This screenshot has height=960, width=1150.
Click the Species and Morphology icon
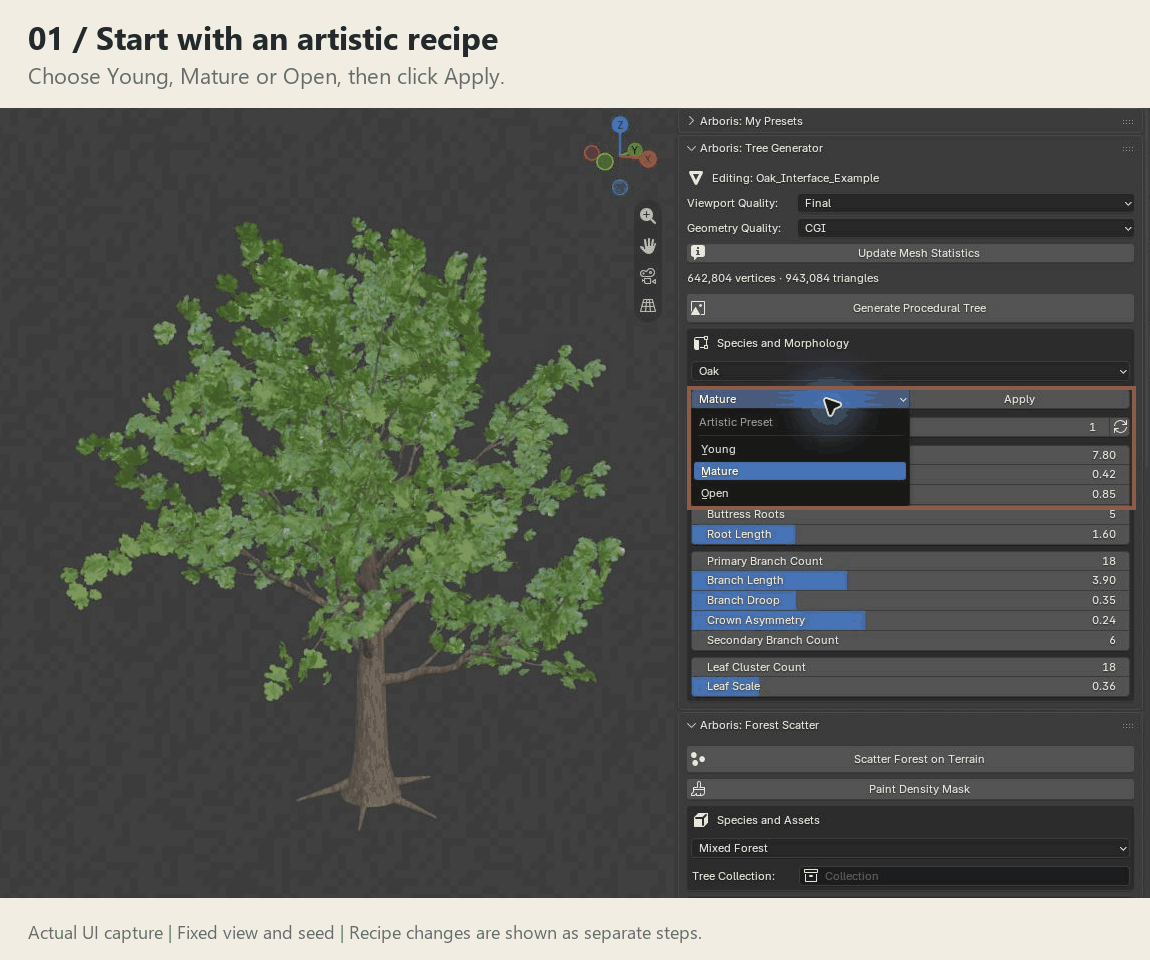point(700,343)
